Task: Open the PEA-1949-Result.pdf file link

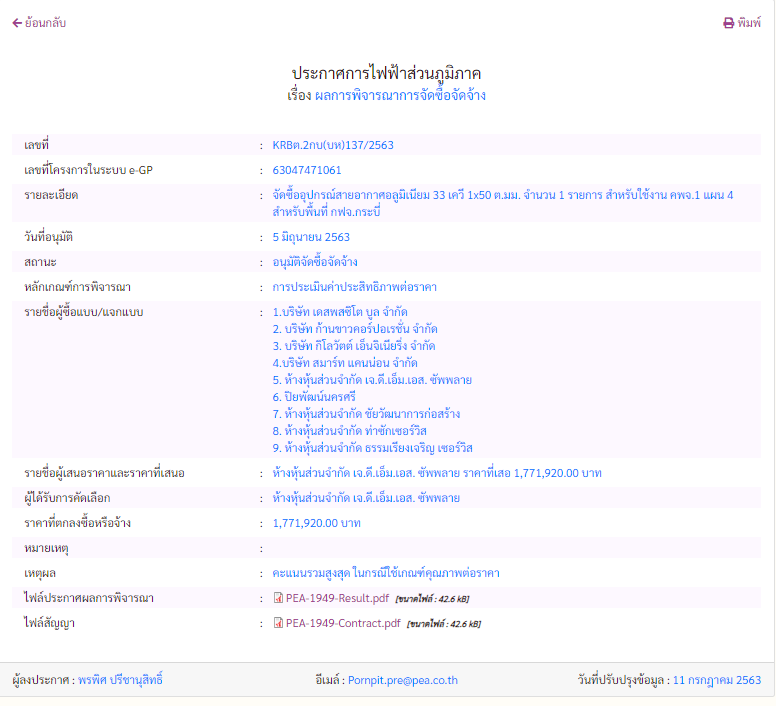Action: click(x=336, y=598)
